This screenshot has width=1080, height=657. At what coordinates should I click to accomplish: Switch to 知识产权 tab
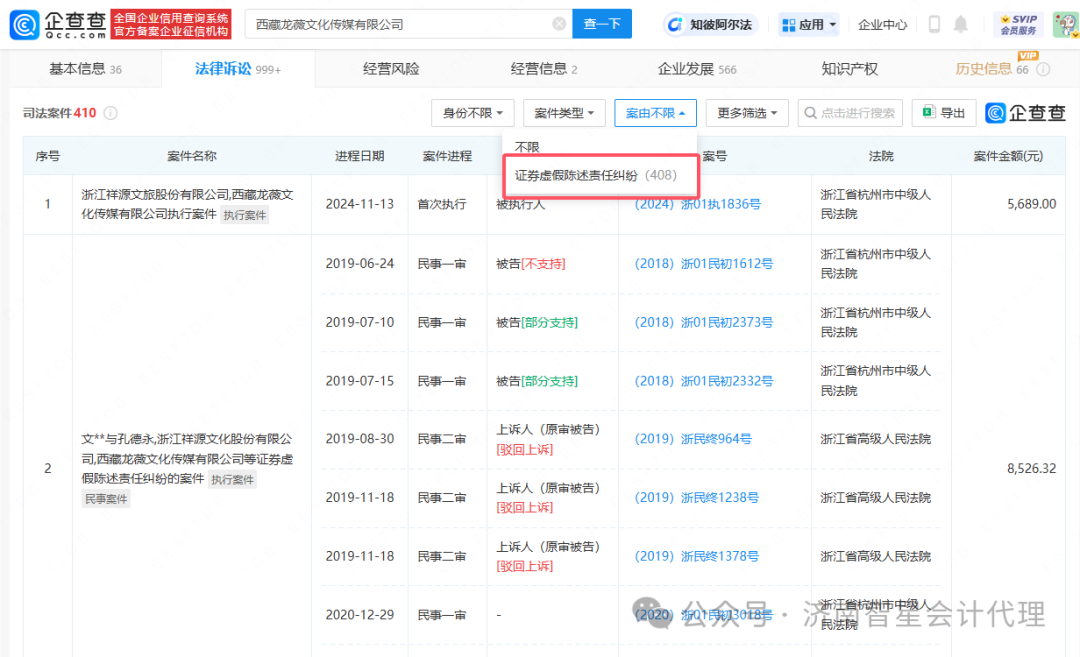point(849,69)
